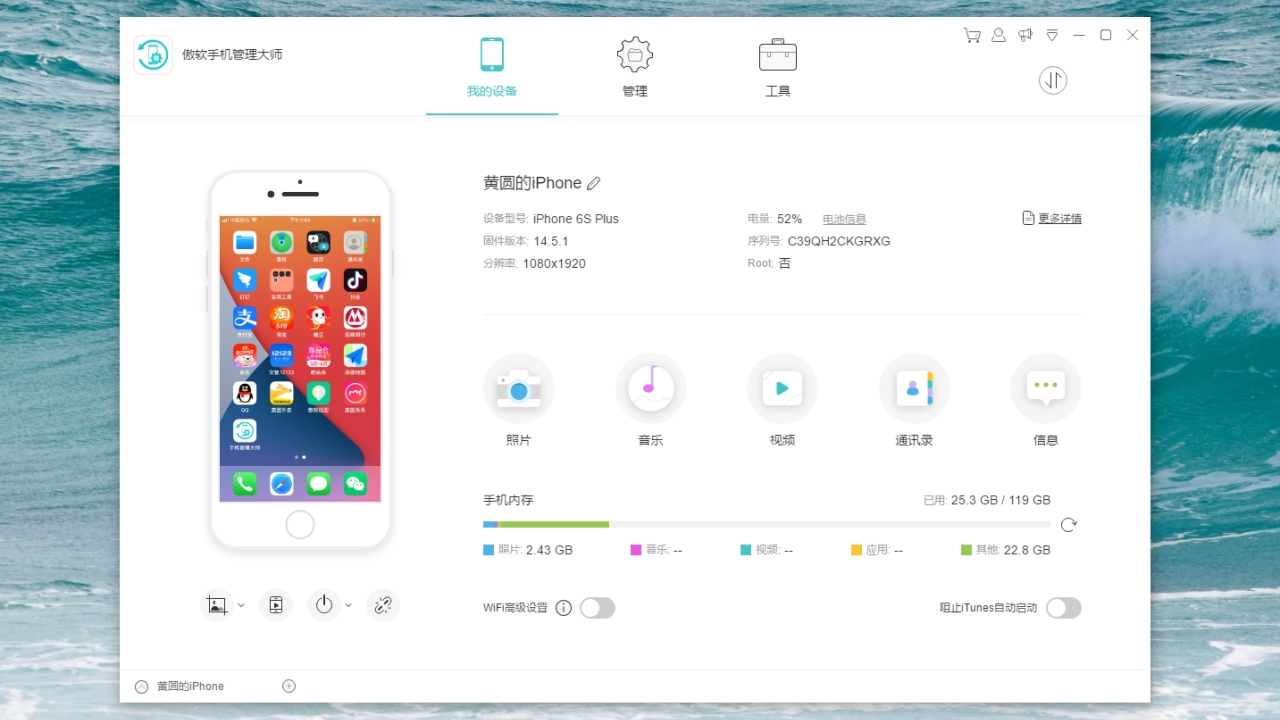
Task: Switch to the 管理 tab
Action: (635, 68)
